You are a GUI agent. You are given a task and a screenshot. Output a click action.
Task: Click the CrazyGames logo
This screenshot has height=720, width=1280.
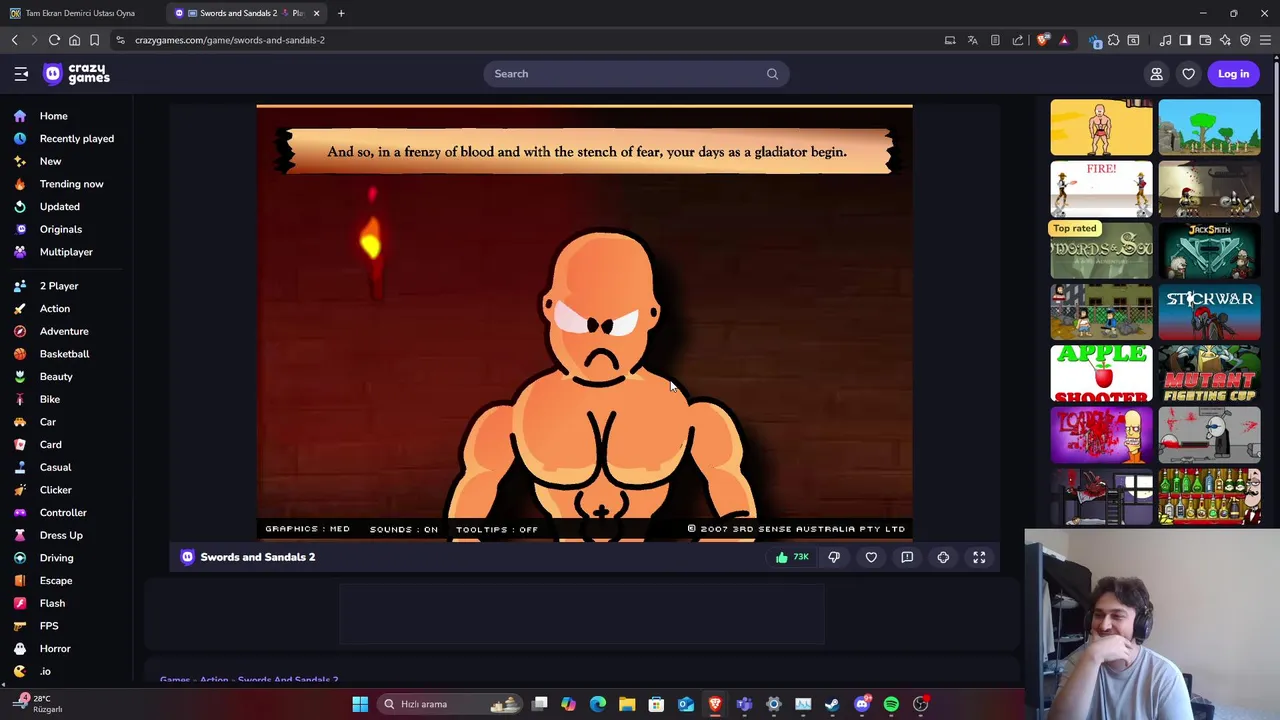tap(77, 74)
